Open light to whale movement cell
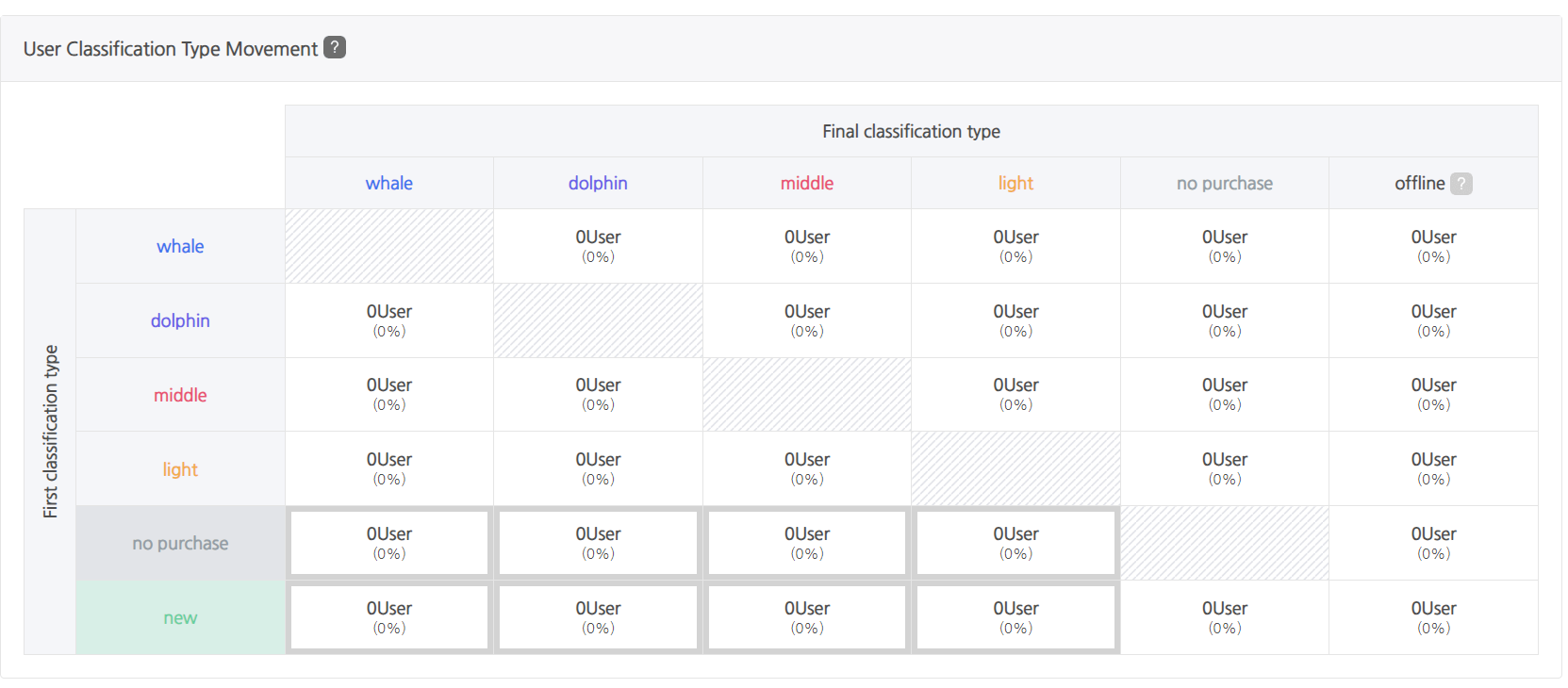The image size is (1568, 688). pos(389,469)
